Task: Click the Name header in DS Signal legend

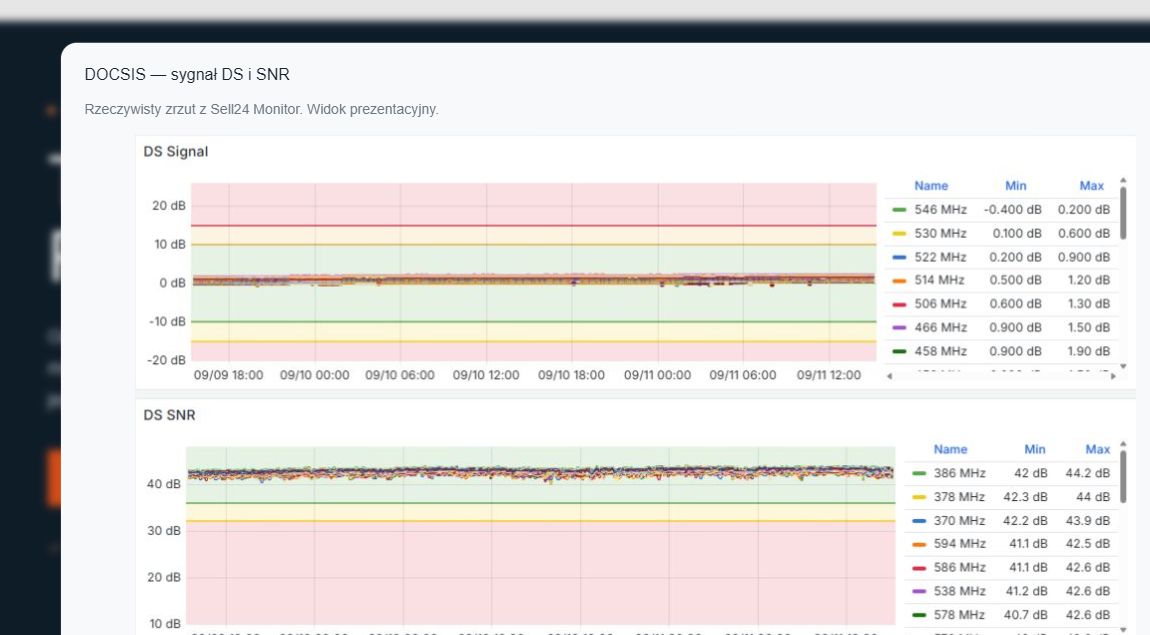Action: pos(931,186)
